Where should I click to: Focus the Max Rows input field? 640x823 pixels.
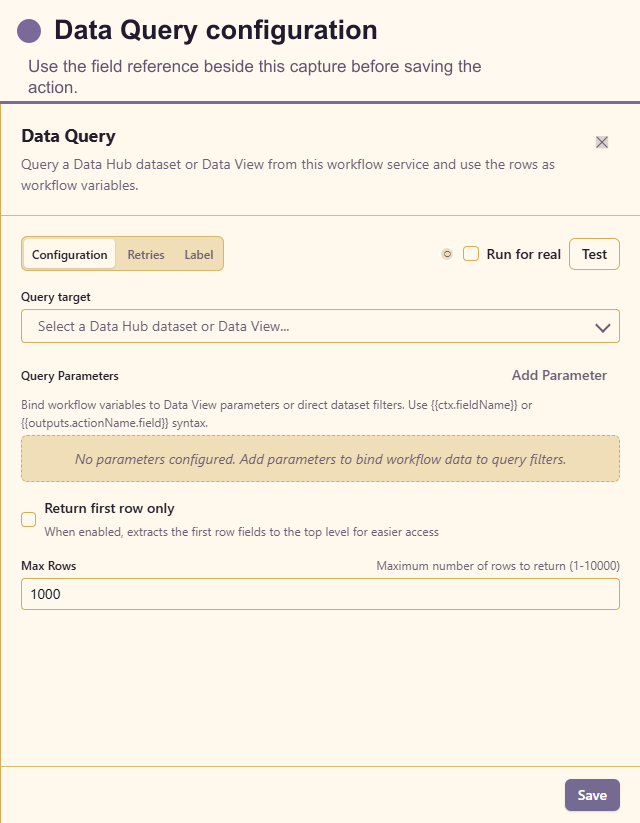[x=320, y=594]
